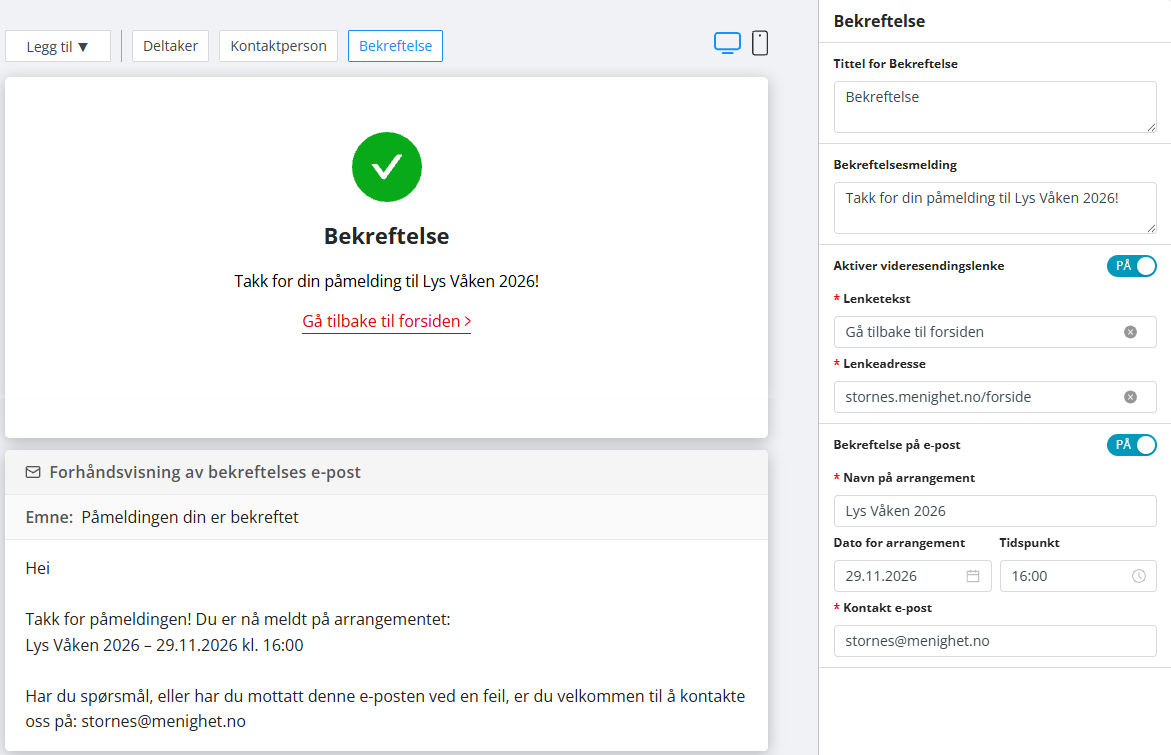Clear the Lenkeadresse field
1171x755 pixels.
click(x=1130, y=397)
